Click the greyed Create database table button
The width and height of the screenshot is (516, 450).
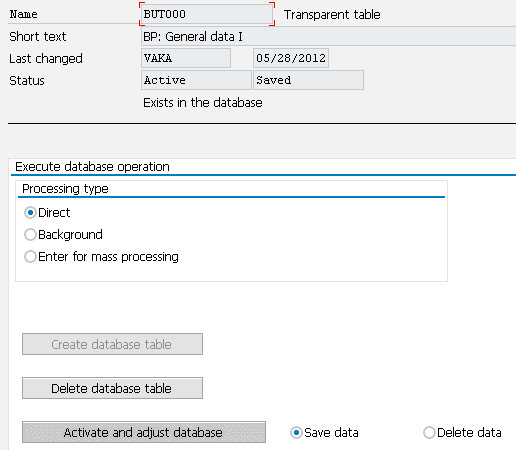tap(112, 344)
